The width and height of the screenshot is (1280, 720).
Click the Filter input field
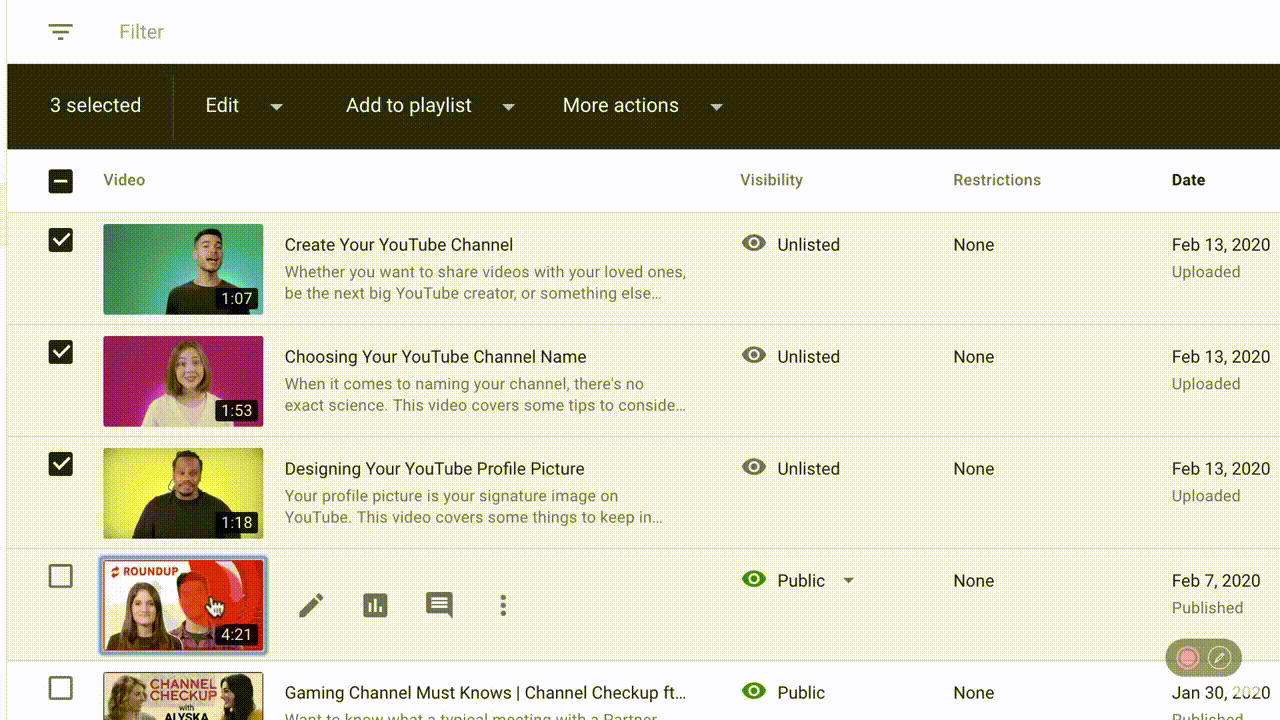point(141,32)
